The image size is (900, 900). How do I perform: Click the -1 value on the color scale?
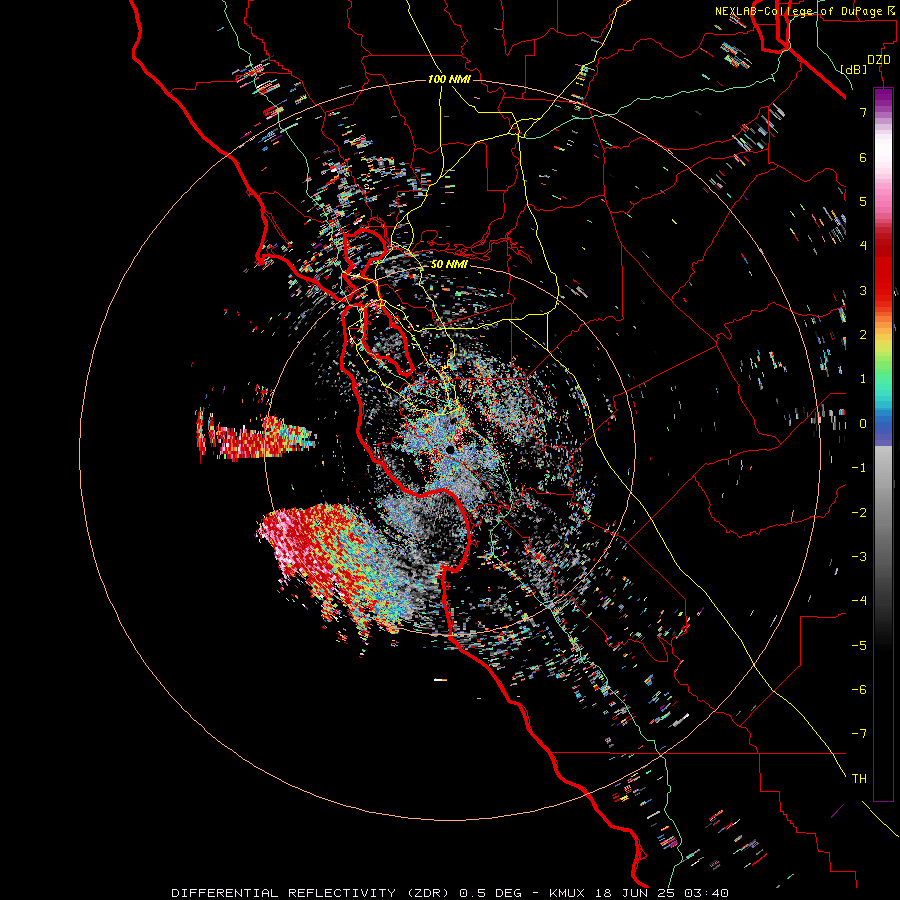[859, 468]
